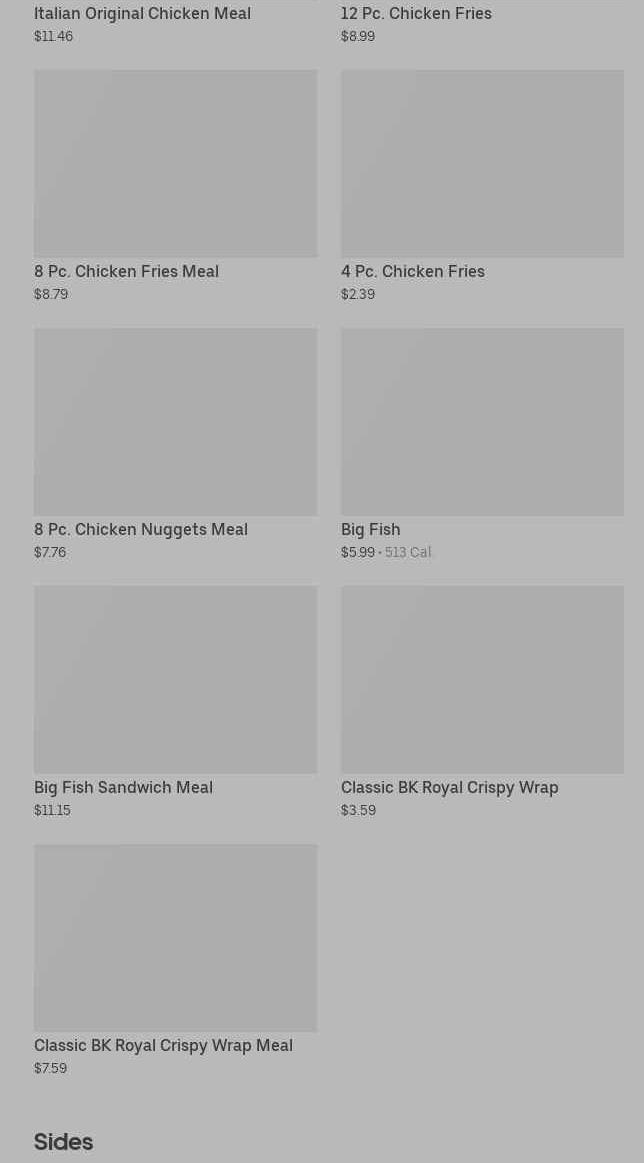Tap the Classic BK Royal Crispy Wrap image
Image resolution: width=644 pixels, height=1163 pixels.
[x=482, y=679]
